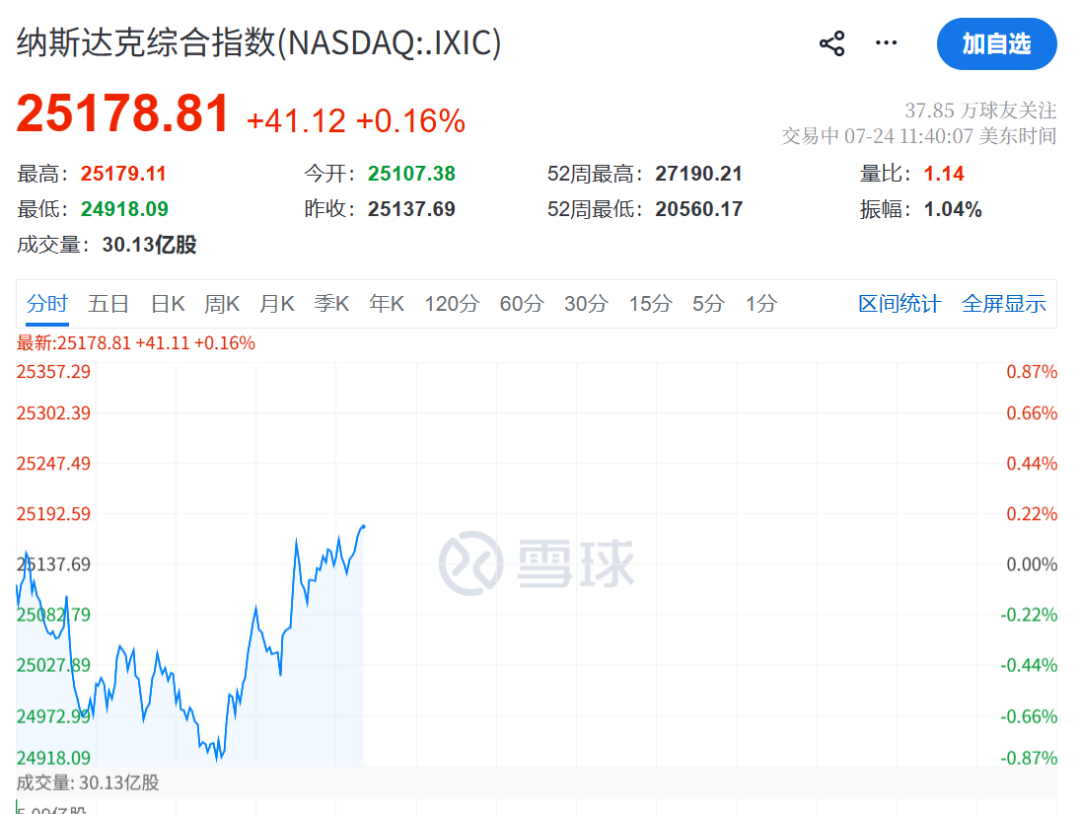Viewport: 1080px width, 814px height.
Task: Click the right axis label -0.87%
Action: point(1029,758)
